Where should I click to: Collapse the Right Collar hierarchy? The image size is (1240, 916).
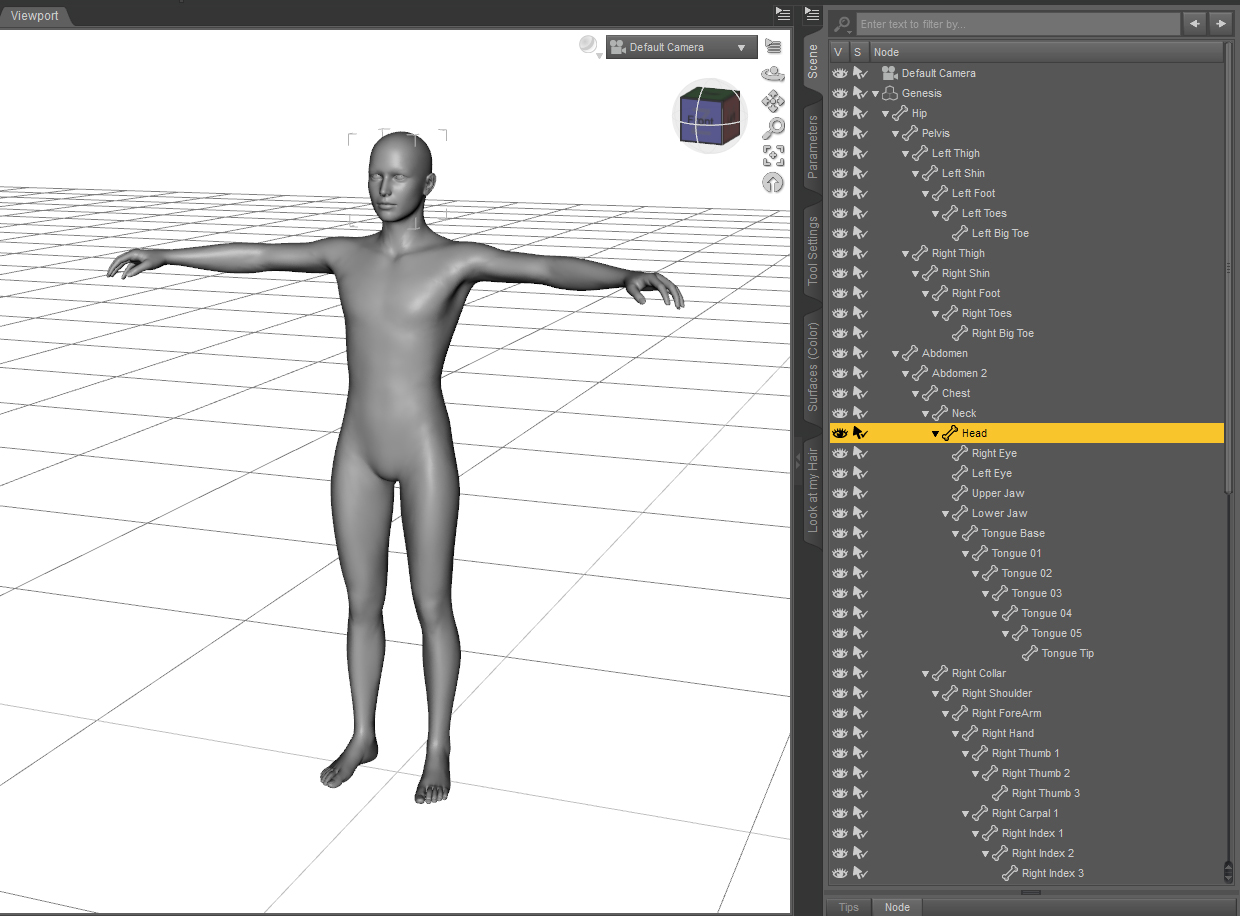[925, 673]
